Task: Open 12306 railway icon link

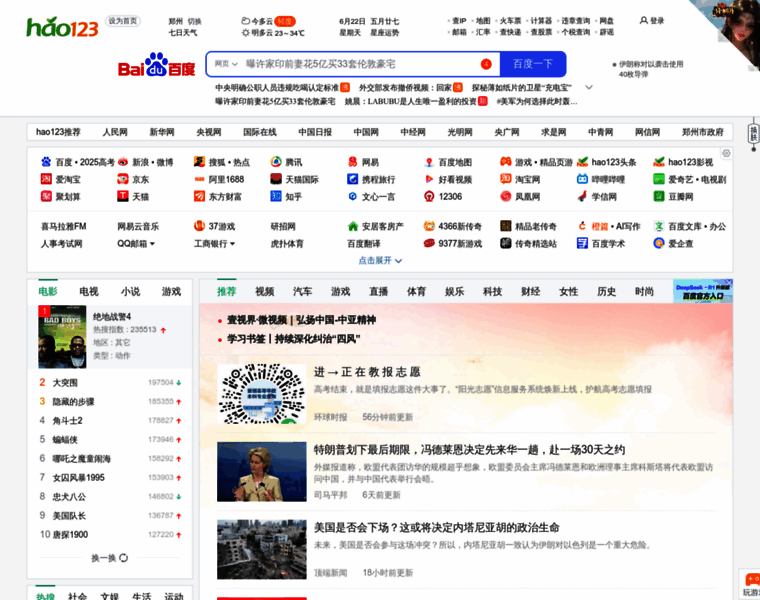Action: click(429, 196)
